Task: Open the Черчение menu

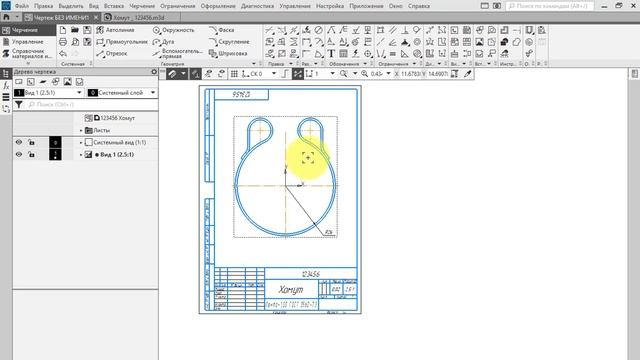Action: (x=142, y=6)
